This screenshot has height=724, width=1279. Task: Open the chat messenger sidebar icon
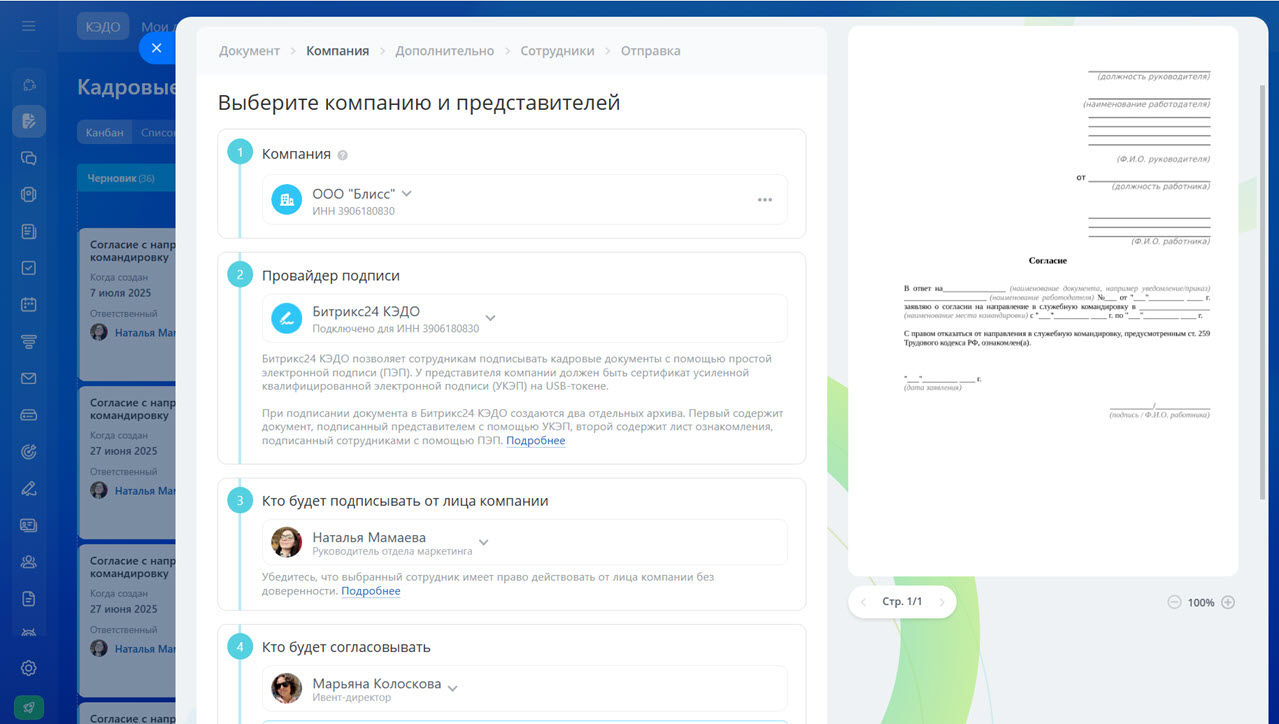(29, 158)
